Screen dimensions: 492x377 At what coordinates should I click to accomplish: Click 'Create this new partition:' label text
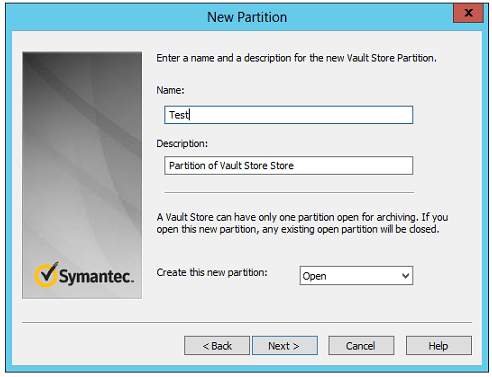212,272
